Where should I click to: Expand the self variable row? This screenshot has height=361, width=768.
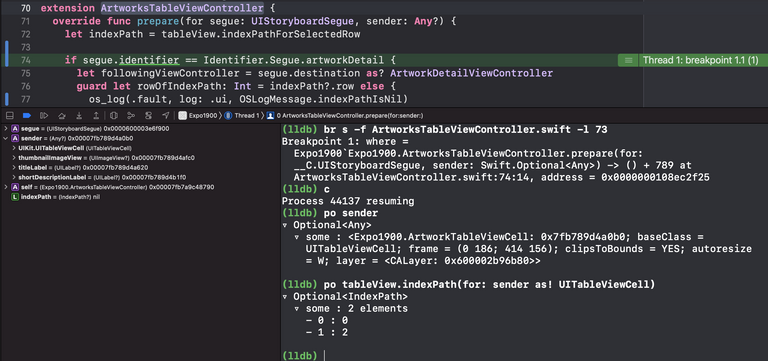coord(5,187)
